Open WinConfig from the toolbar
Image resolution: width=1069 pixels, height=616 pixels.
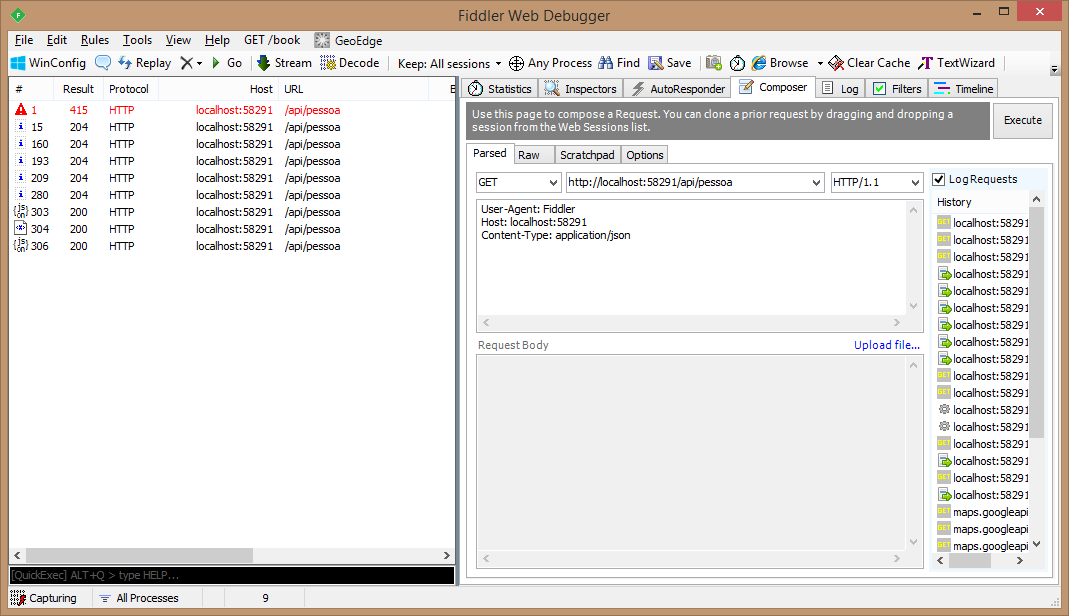click(x=48, y=63)
